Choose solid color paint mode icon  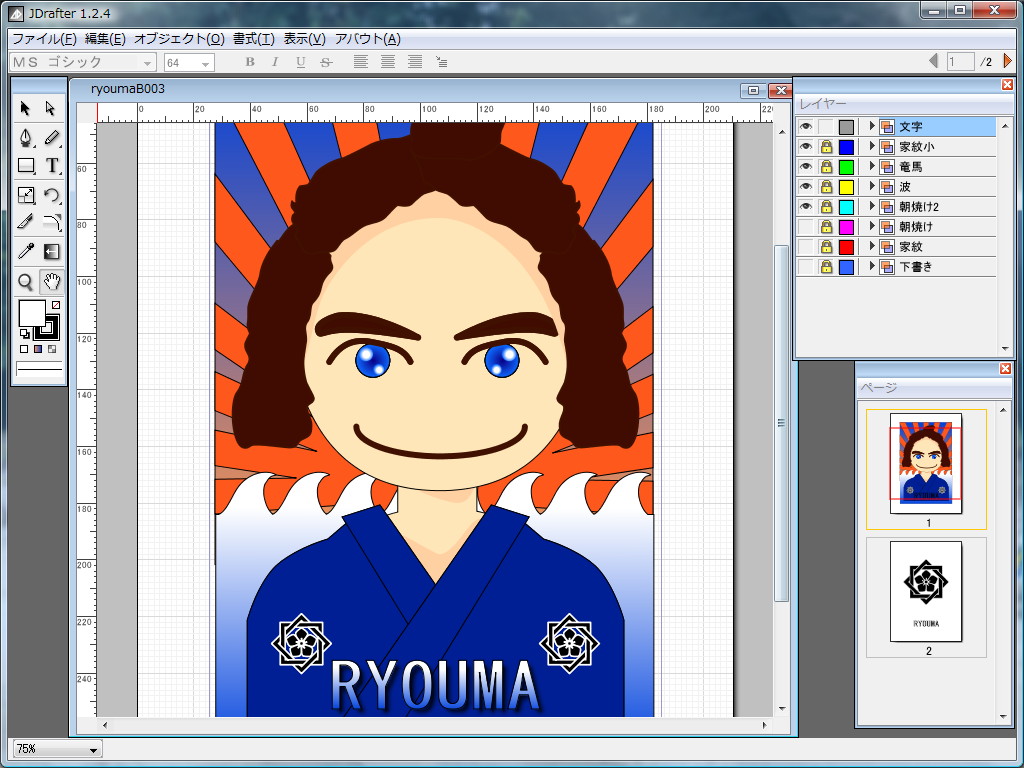24,349
